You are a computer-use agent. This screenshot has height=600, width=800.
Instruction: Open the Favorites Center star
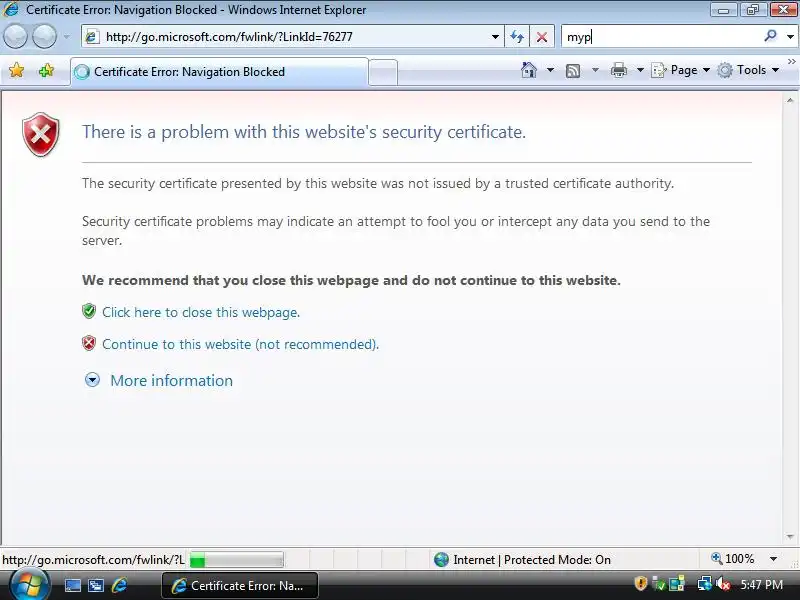pos(16,70)
